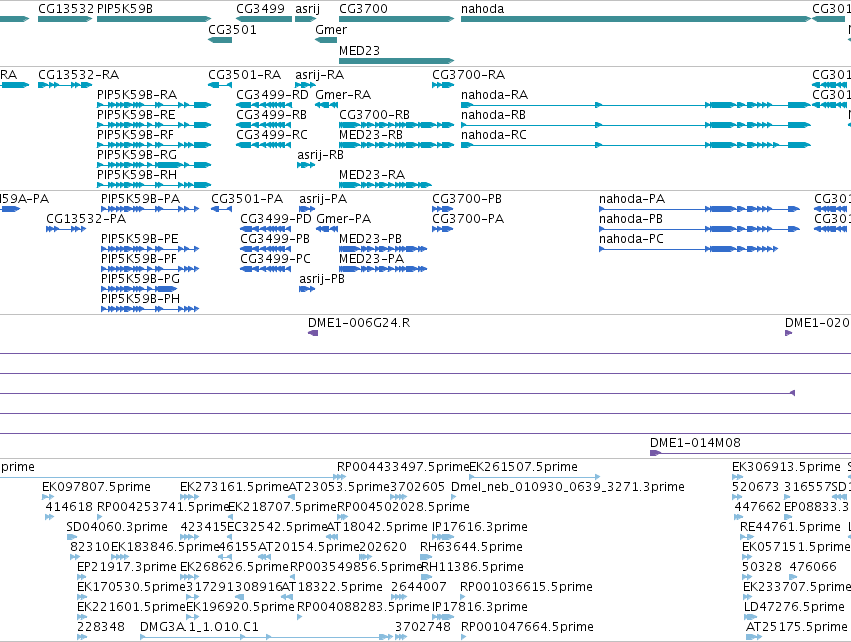Image resolution: width=851 pixels, height=642 pixels.
Task: Select protein PIP5K59B-PG
Action: coord(140,279)
